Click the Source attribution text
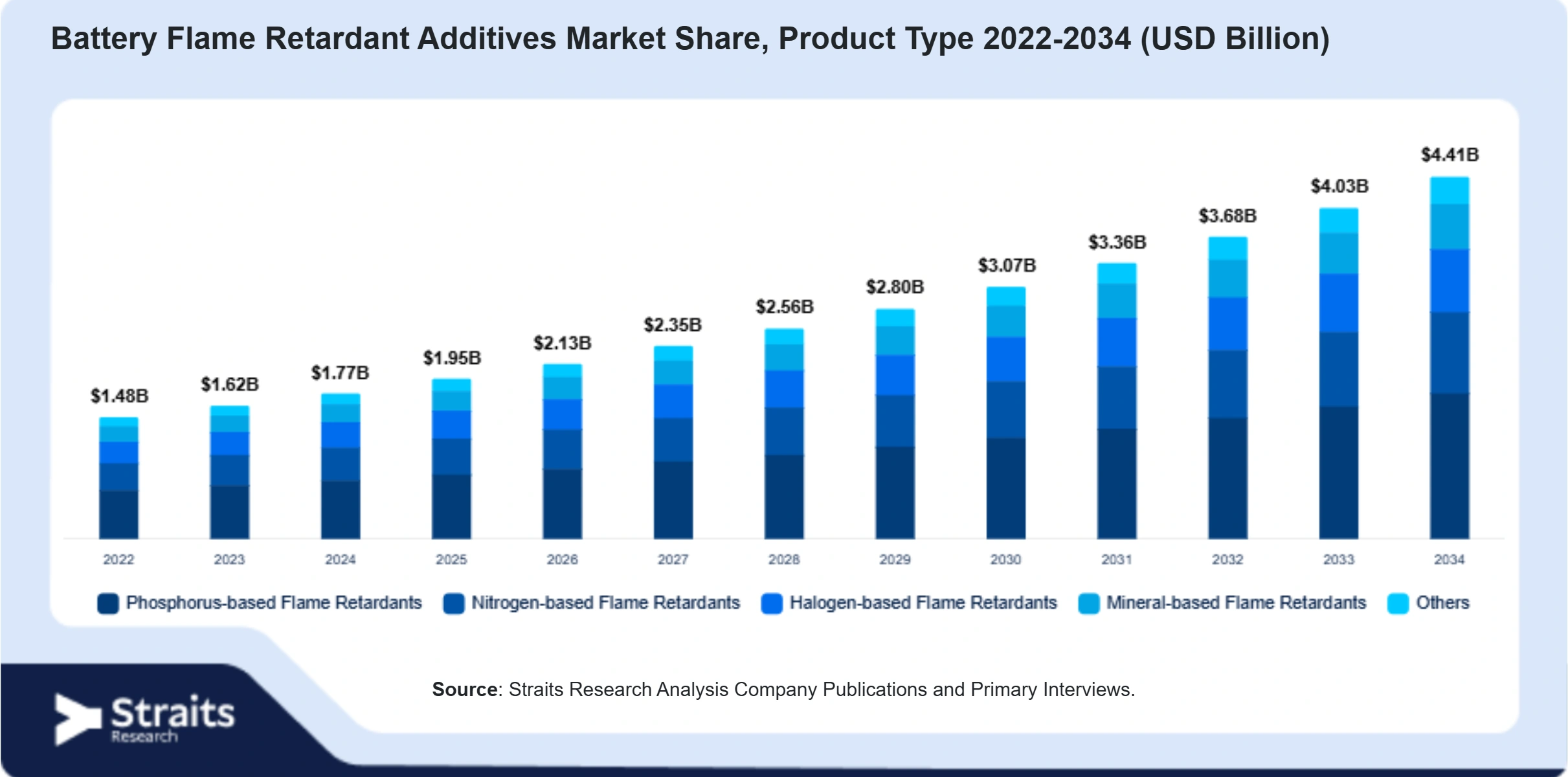This screenshot has height=777, width=1568. click(783, 690)
